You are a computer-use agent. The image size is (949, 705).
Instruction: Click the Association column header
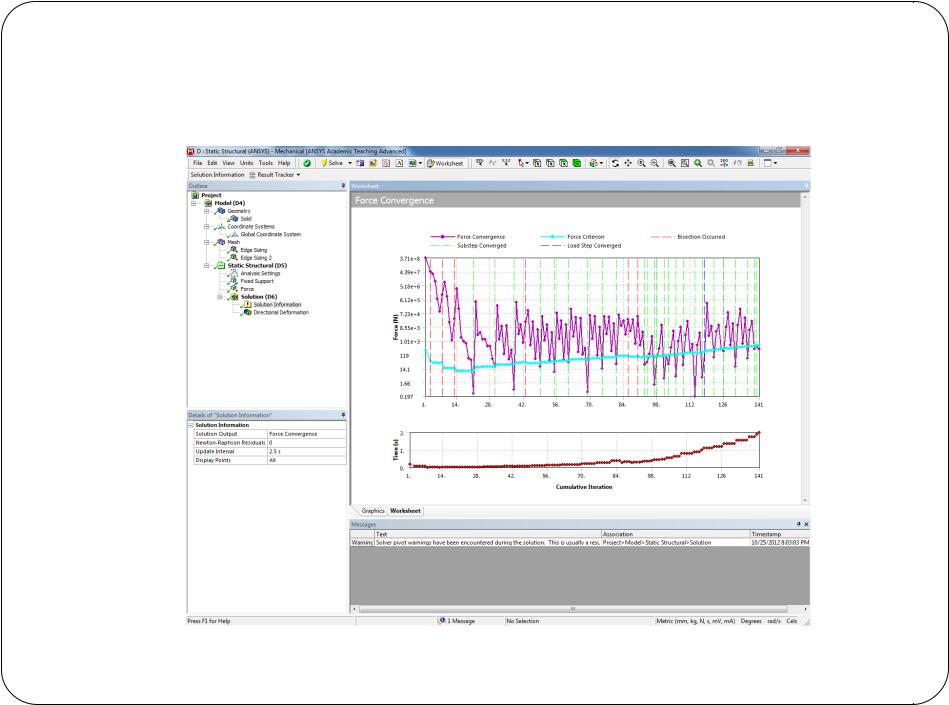pyautogui.click(x=675, y=534)
